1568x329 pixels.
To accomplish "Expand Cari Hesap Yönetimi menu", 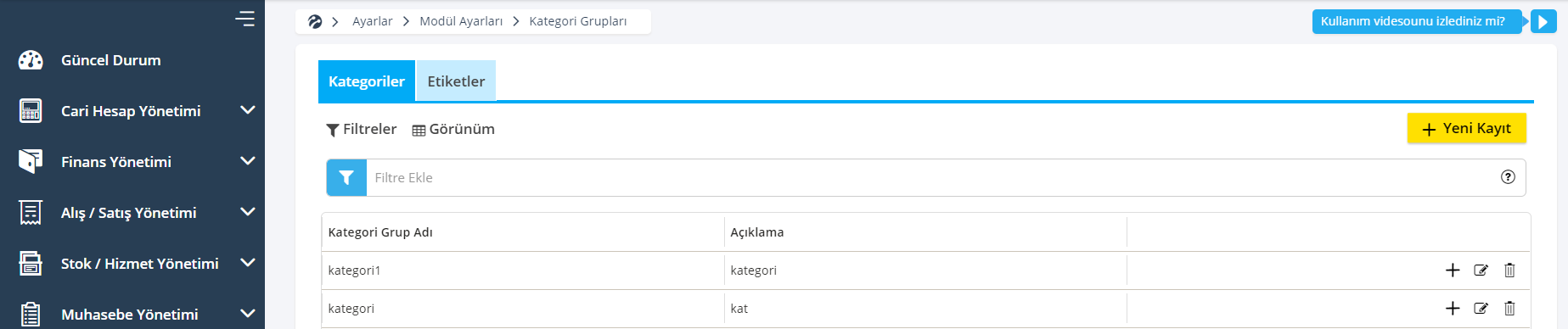I will [248, 110].
